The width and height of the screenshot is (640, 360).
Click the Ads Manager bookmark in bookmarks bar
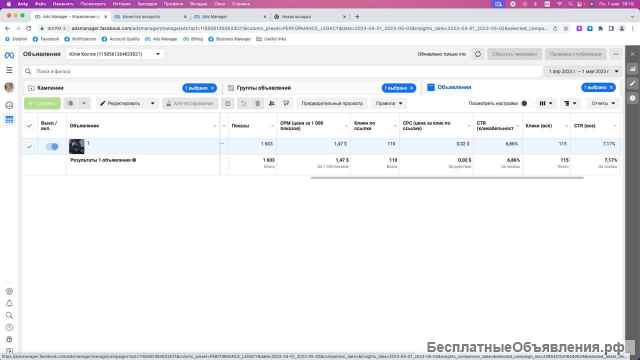pos(161,39)
